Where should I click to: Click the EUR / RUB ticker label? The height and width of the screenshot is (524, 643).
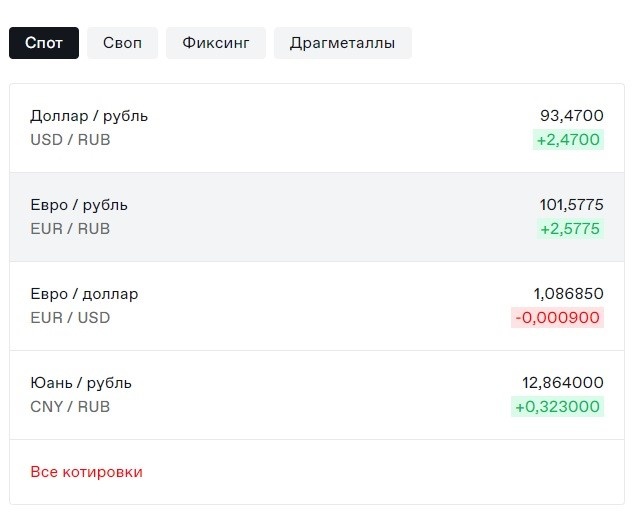pyautogui.click(x=70, y=229)
